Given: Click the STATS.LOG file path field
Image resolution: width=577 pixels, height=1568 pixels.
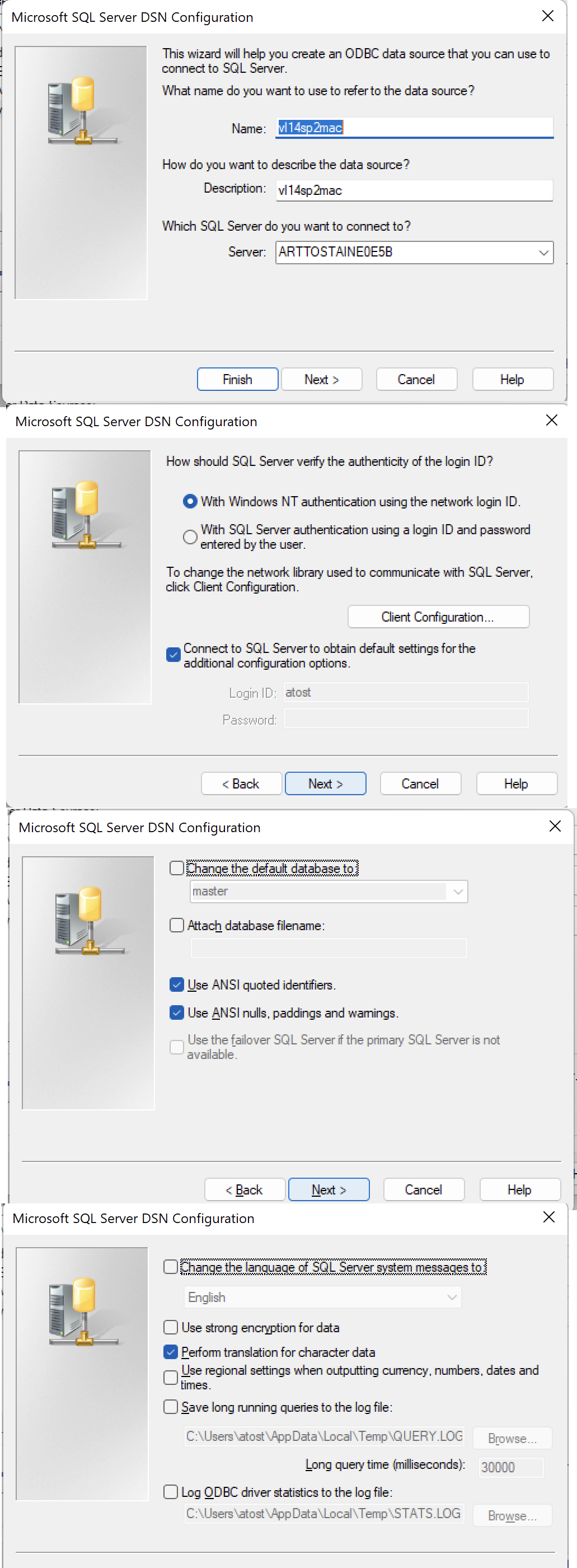Looking at the screenshot, I should pyautogui.click(x=325, y=1514).
